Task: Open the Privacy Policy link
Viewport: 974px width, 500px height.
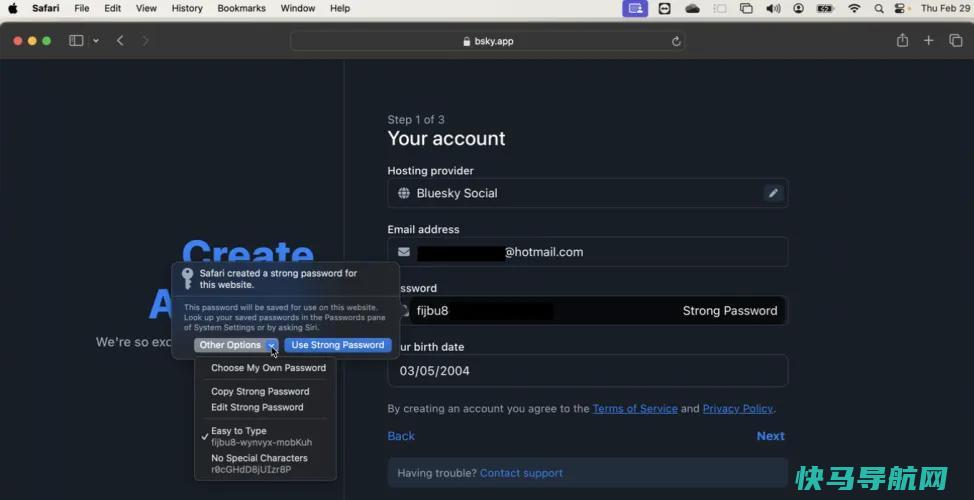Action: (x=738, y=409)
